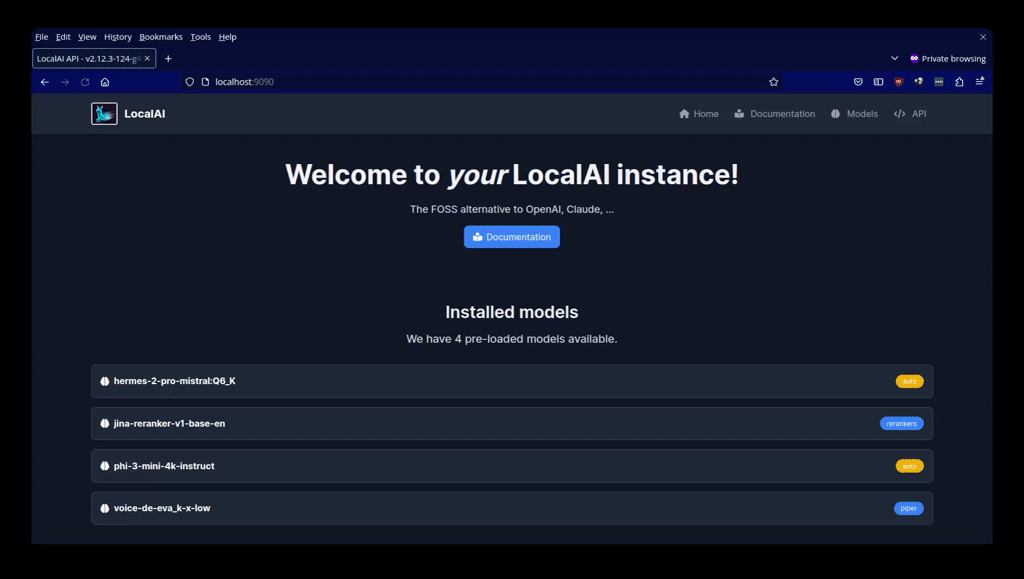The height and width of the screenshot is (579, 1024).
Task: Navigate back with the back arrow
Action: click(x=44, y=81)
